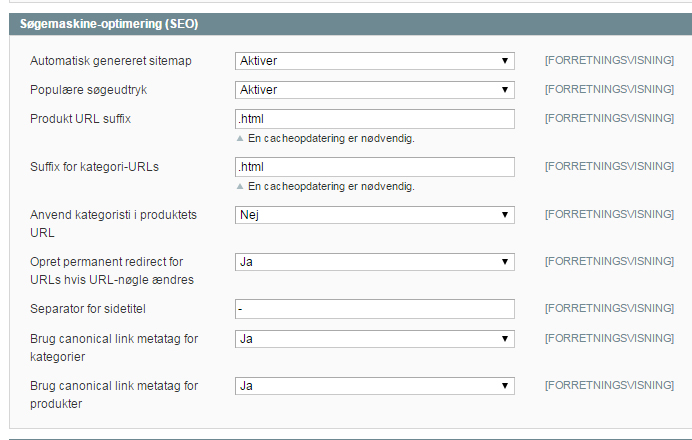Image resolution: width=692 pixels, height=440 pixels.
Task: Open the Populære søgeudtryk dropdown
Action: tap(375, 90)
